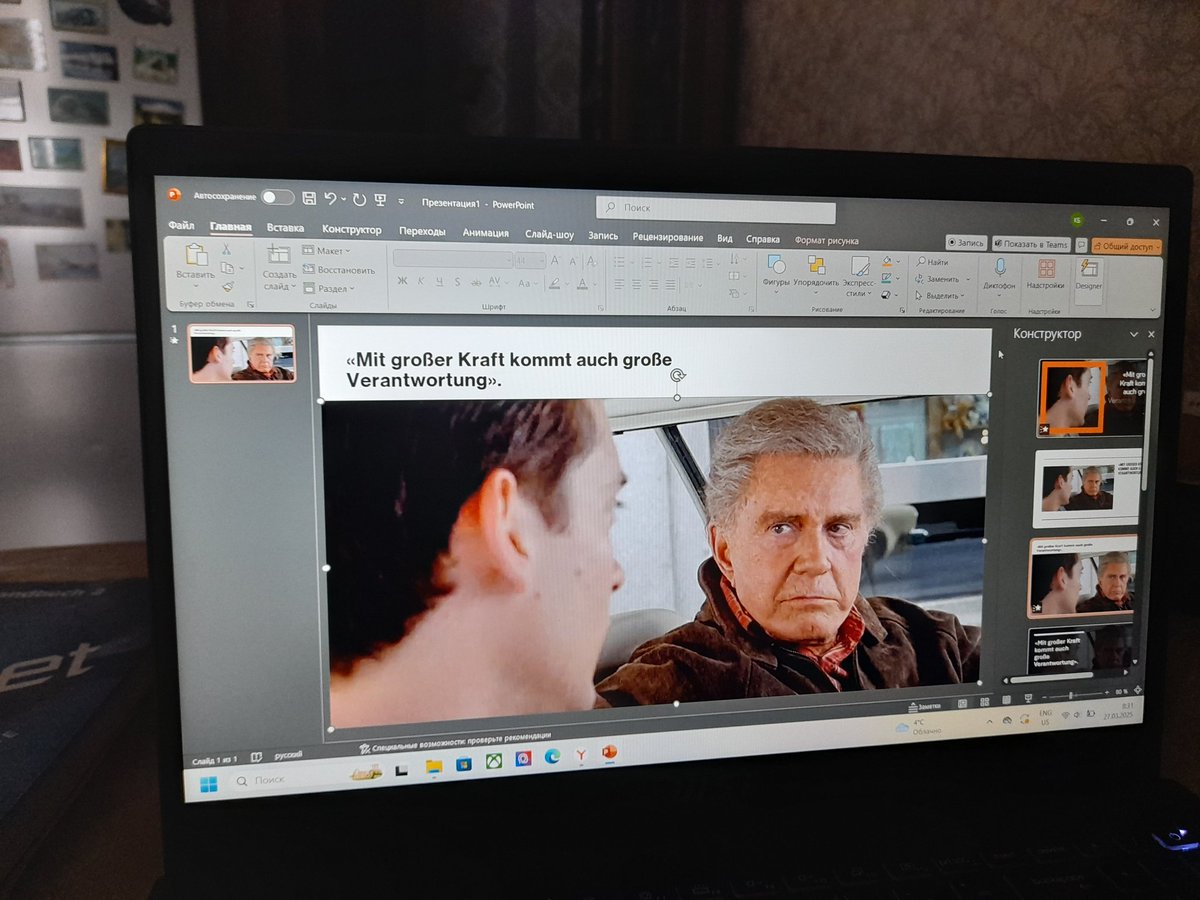Click the Показать в Teams button
The image size is (1200, 900).
click(1032, 244)
